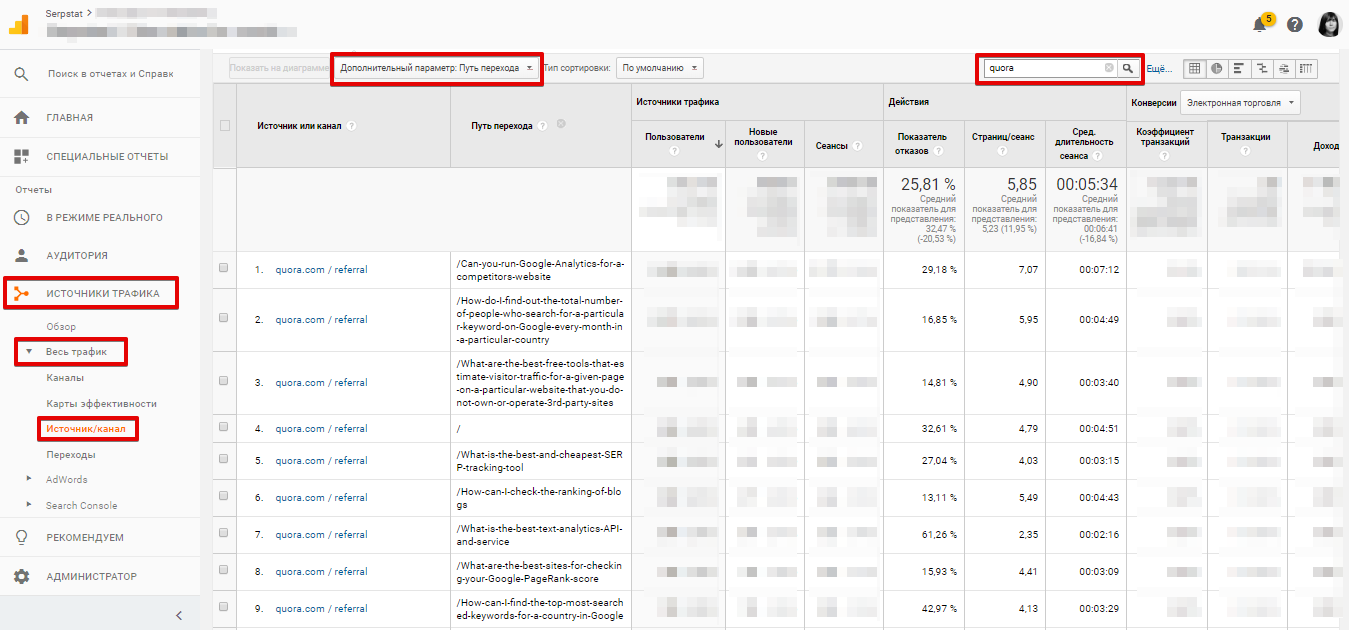Show help for Сеансы metric

(857, 146)
